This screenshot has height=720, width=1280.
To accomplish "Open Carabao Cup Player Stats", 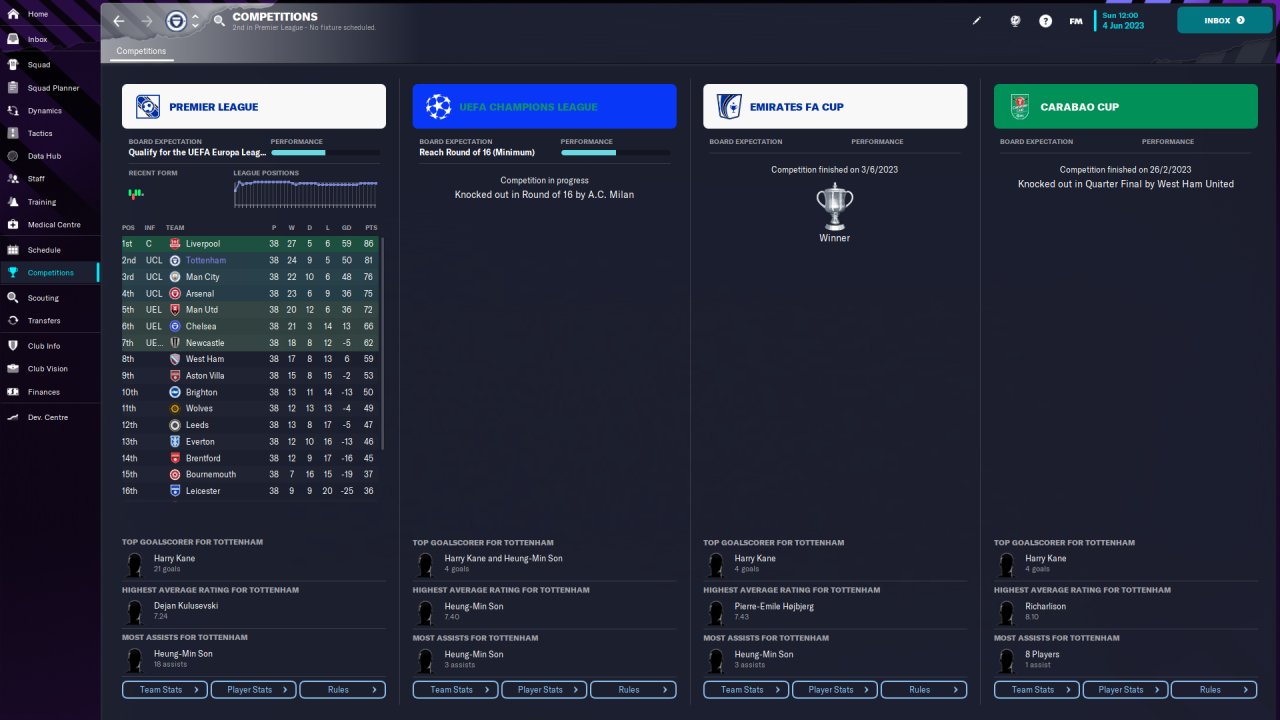I will click(x=1125, y=689).
